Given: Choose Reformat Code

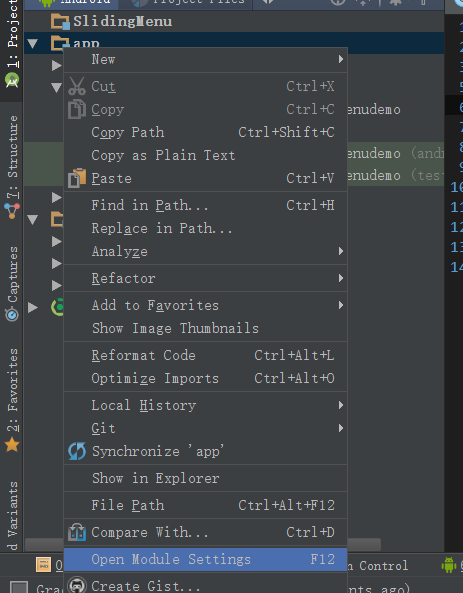Looking at the screenshot, I should pyautogui.click(x=205, y=355).
